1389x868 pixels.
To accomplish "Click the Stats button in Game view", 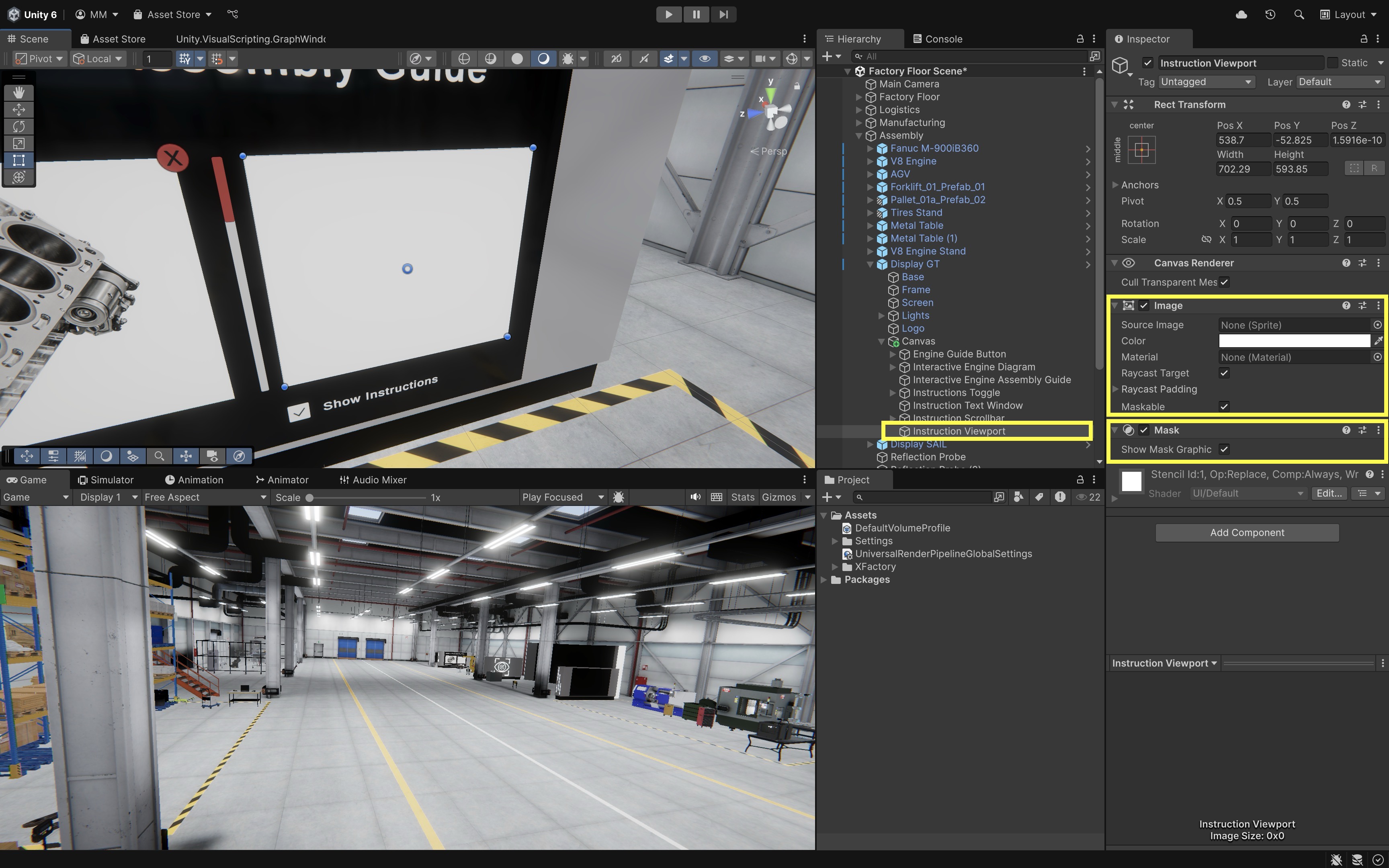I will tap(742, 497).
